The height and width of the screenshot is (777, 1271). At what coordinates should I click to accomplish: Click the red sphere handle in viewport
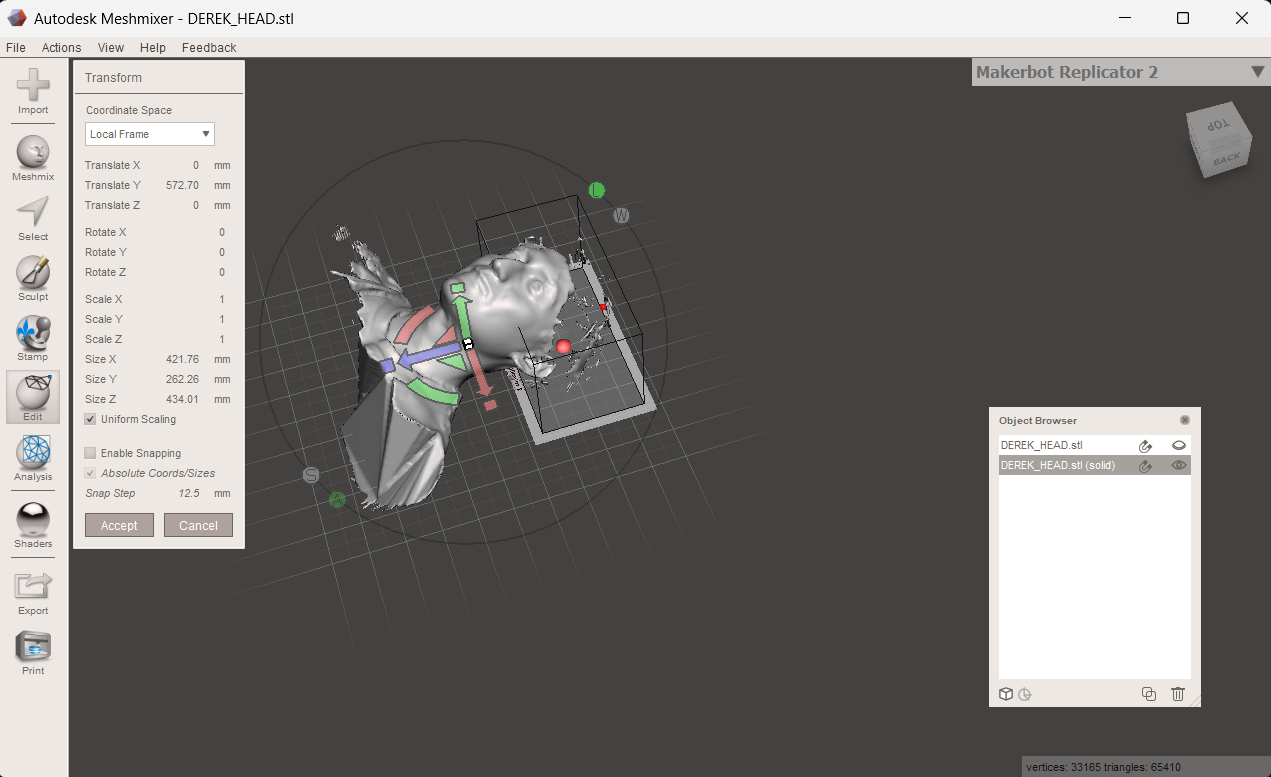coord(564,347)
